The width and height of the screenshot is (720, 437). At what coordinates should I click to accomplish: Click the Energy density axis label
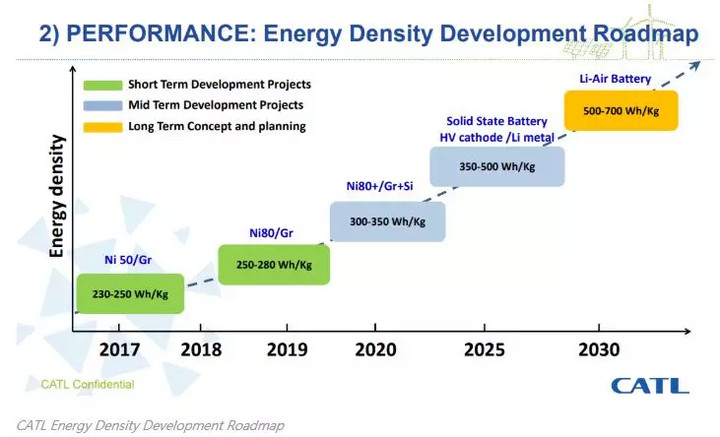57,196
